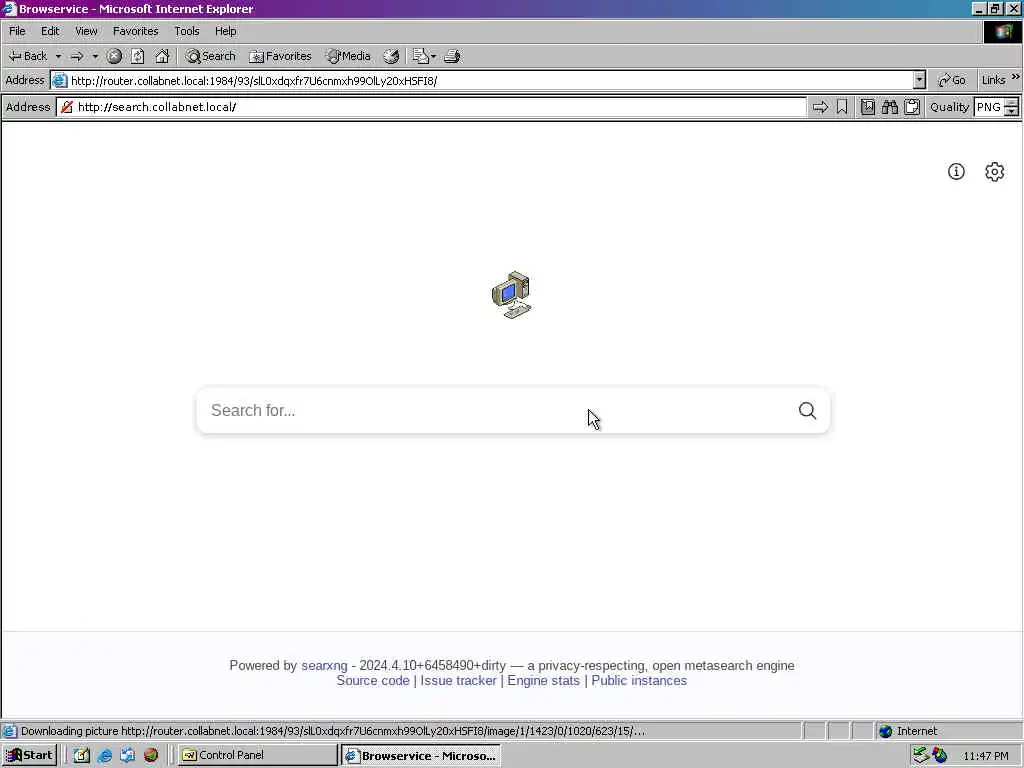
Task: Open the Favorites menu
Action: pos(135,31)
